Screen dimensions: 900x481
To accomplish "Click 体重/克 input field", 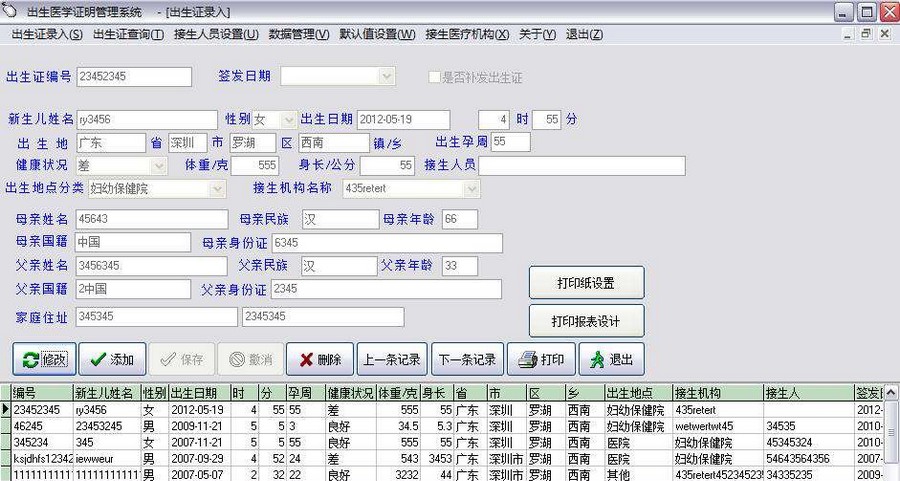I will (x=255, y=166).
